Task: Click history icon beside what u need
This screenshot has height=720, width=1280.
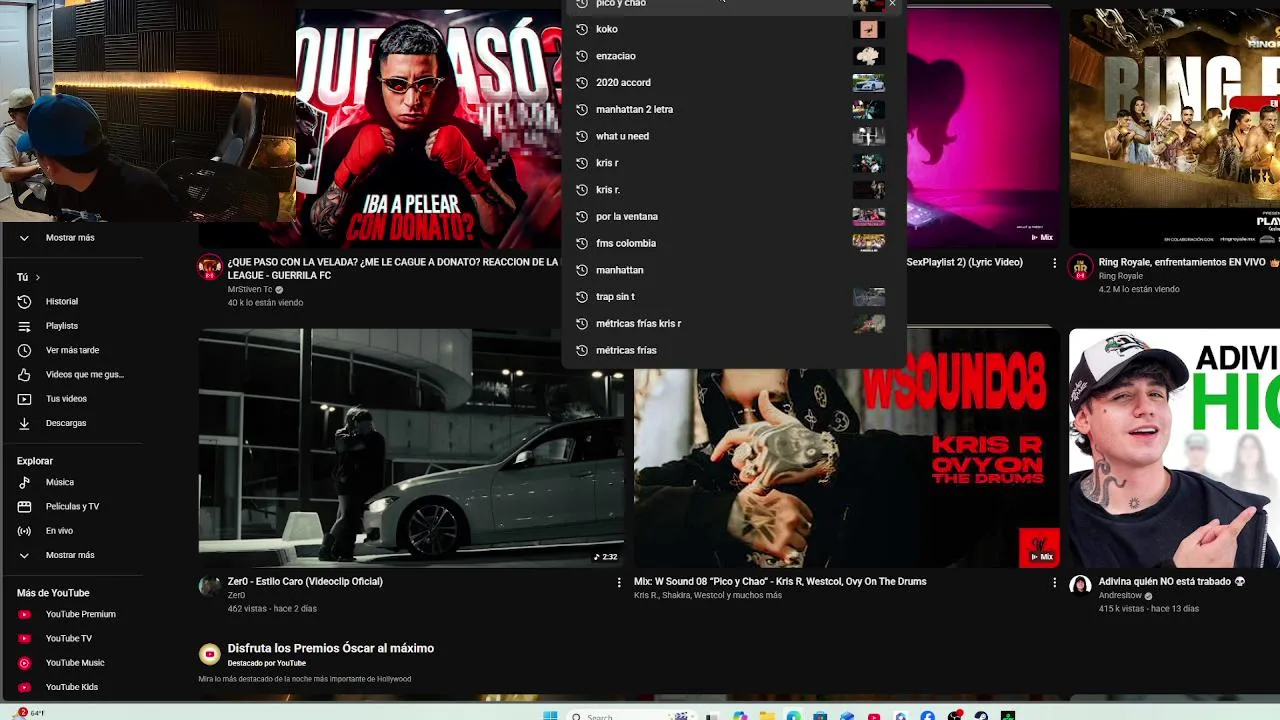Action: 582,136
